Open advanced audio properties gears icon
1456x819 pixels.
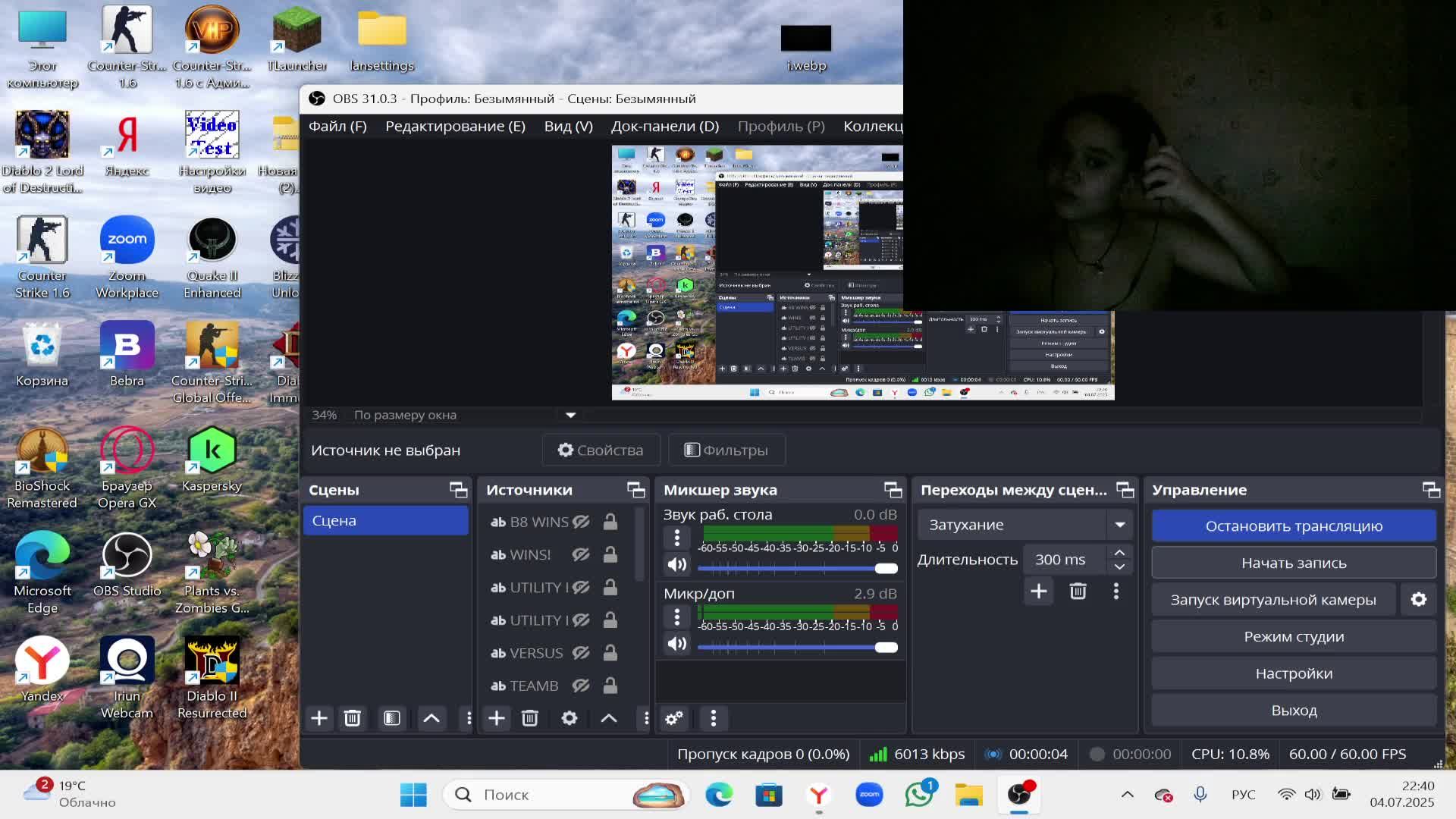tap(674, 718)
